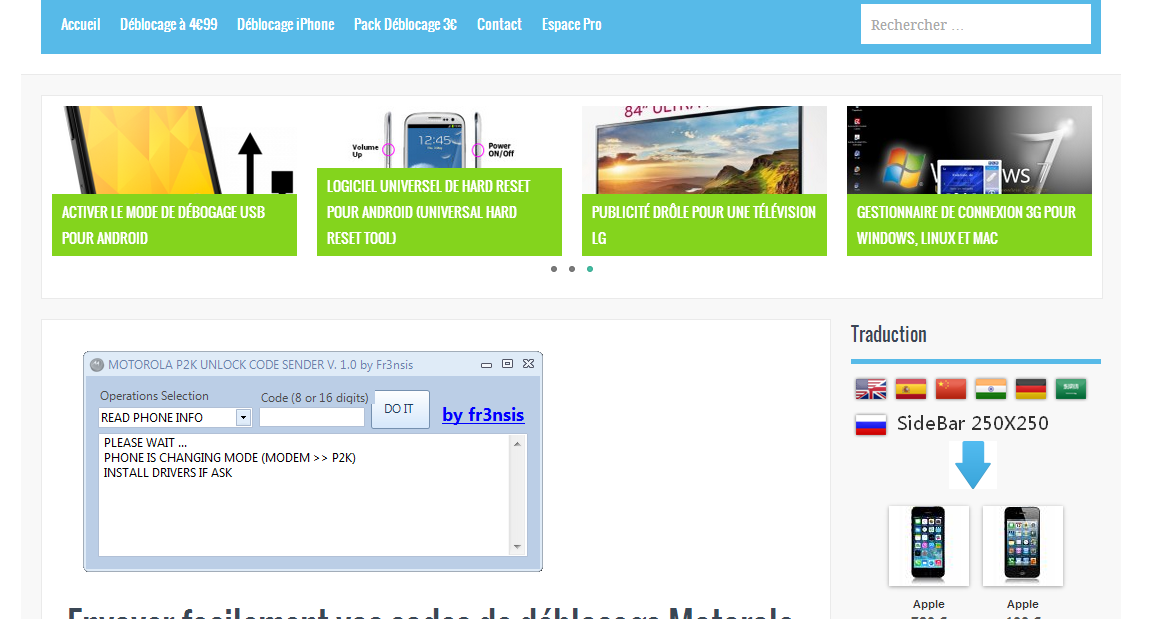Click the Nexus phone USB debug thumbnail
Viewport: 1171px width, 619px height.
pyautogui.click(x=174, y=150)
